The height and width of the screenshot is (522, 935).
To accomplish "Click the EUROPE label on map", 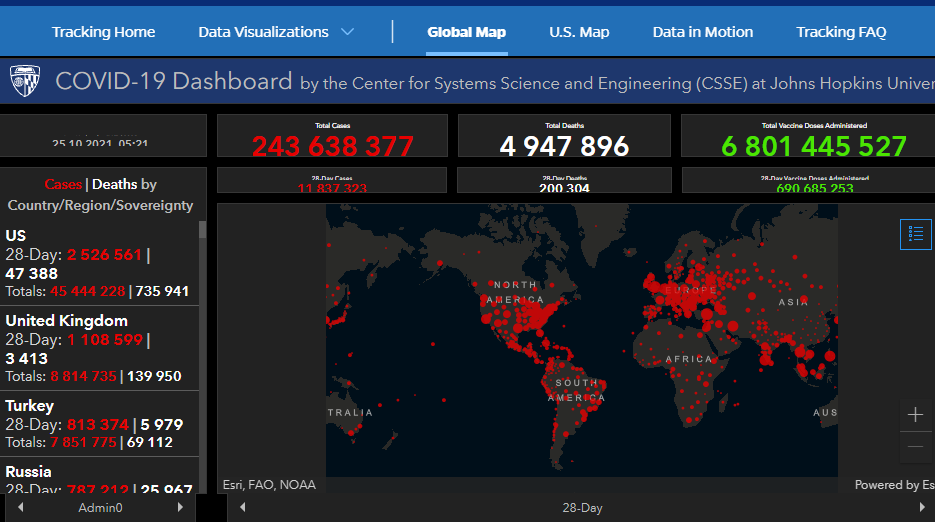I will (691, 290).
